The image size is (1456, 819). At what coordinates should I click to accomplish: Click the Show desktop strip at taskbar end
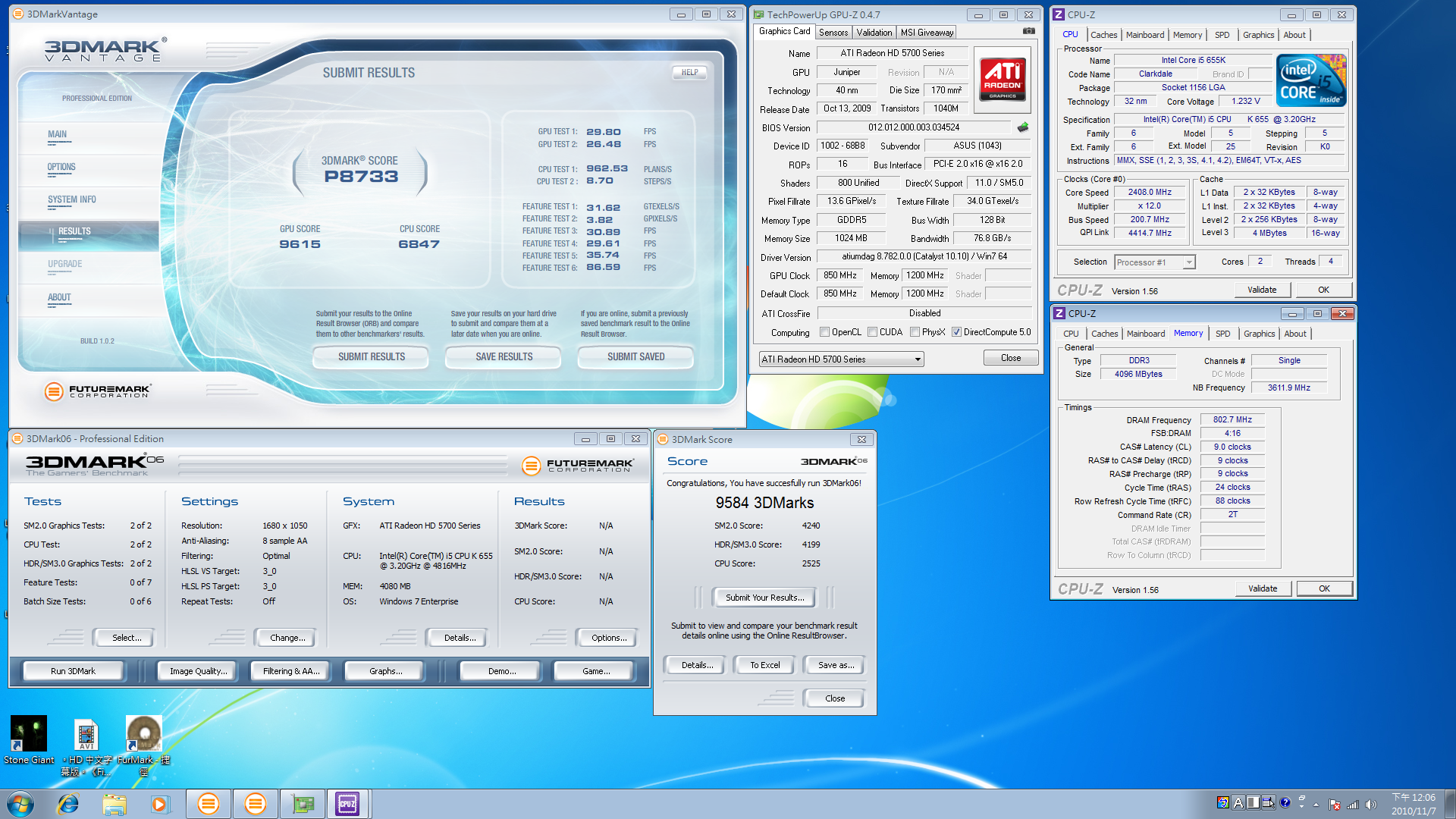(1449, 804)
